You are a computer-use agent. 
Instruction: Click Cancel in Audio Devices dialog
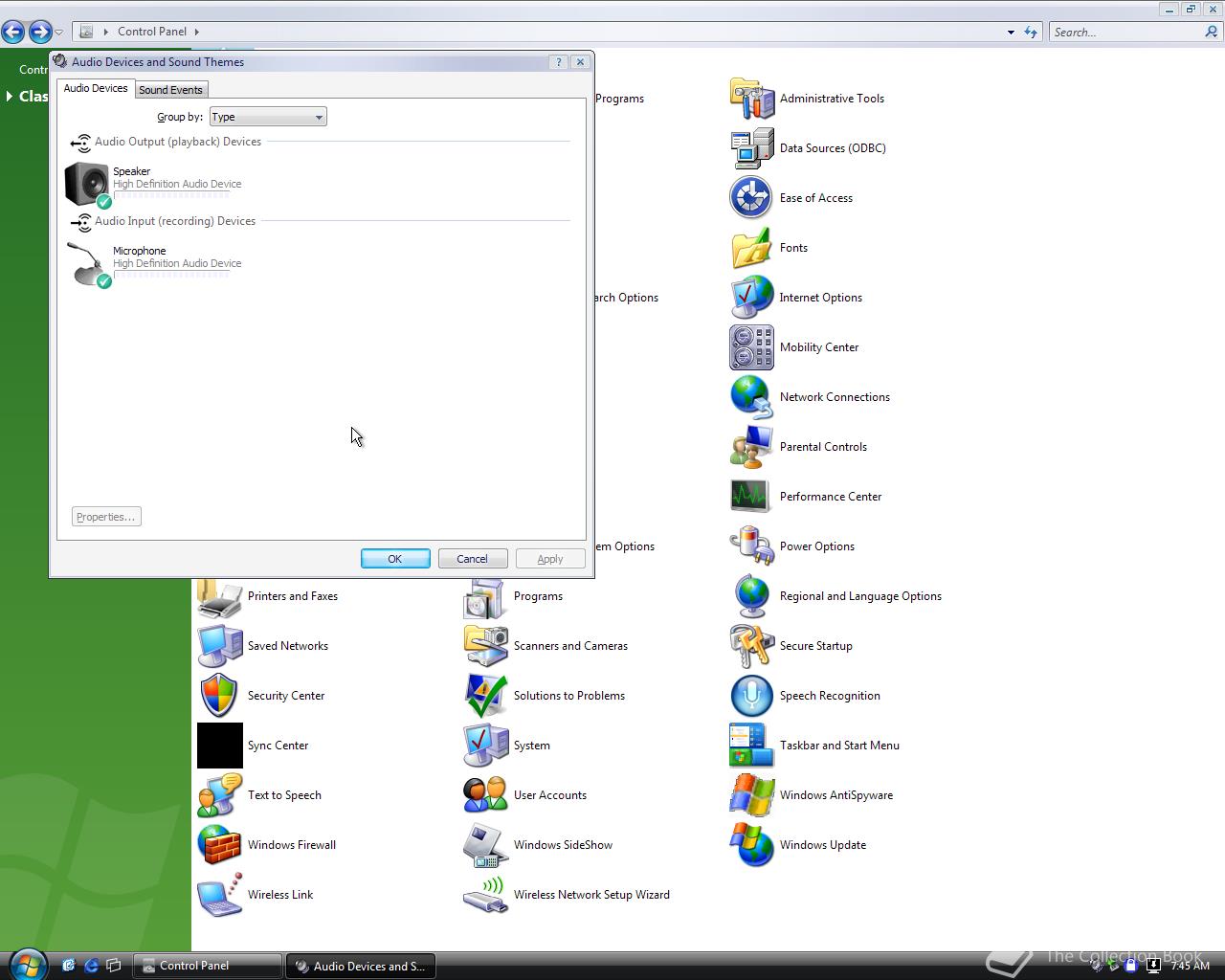pyautogui.click(x=473, y=559)
